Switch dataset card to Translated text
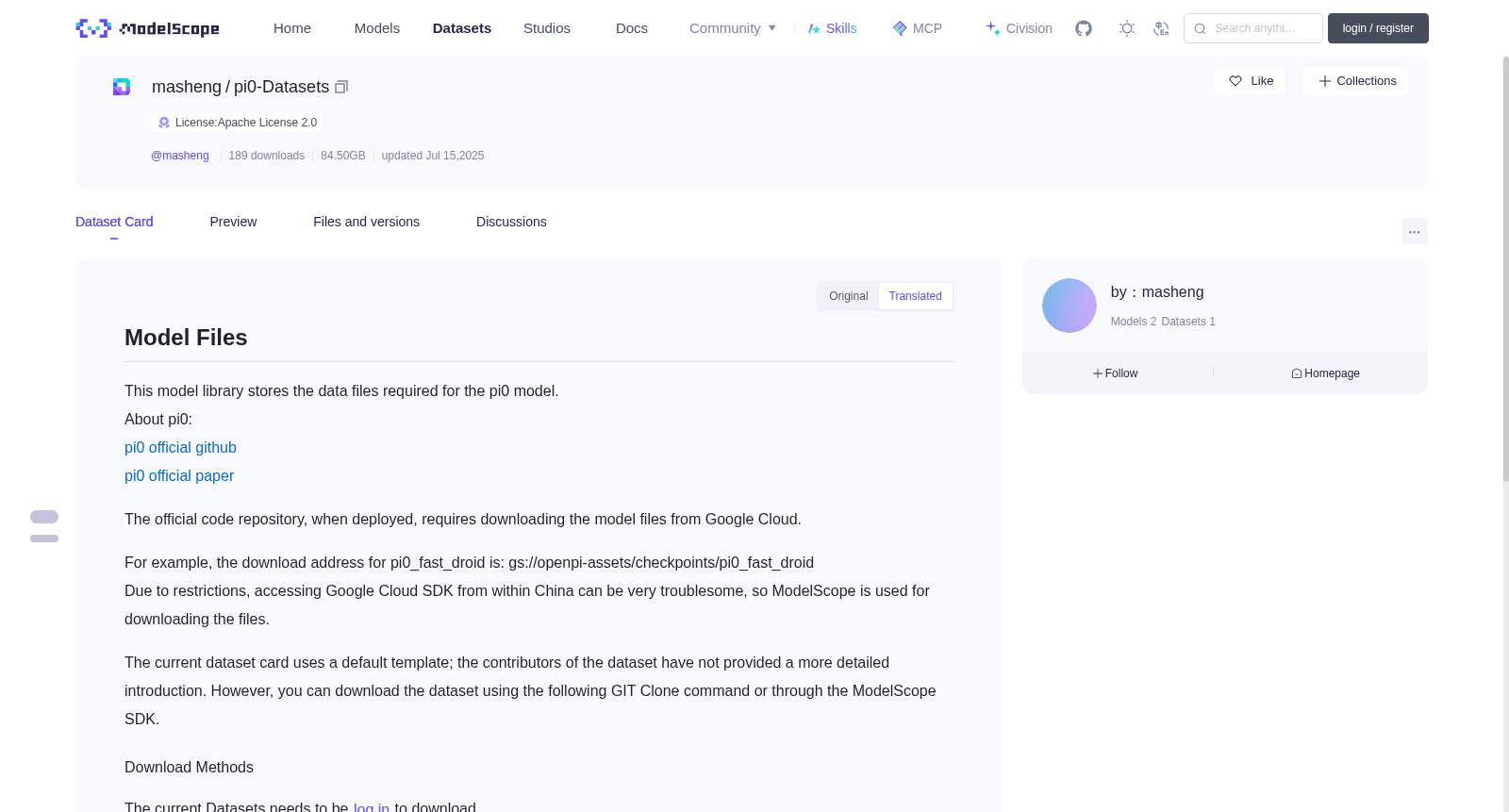 point(916,296)
